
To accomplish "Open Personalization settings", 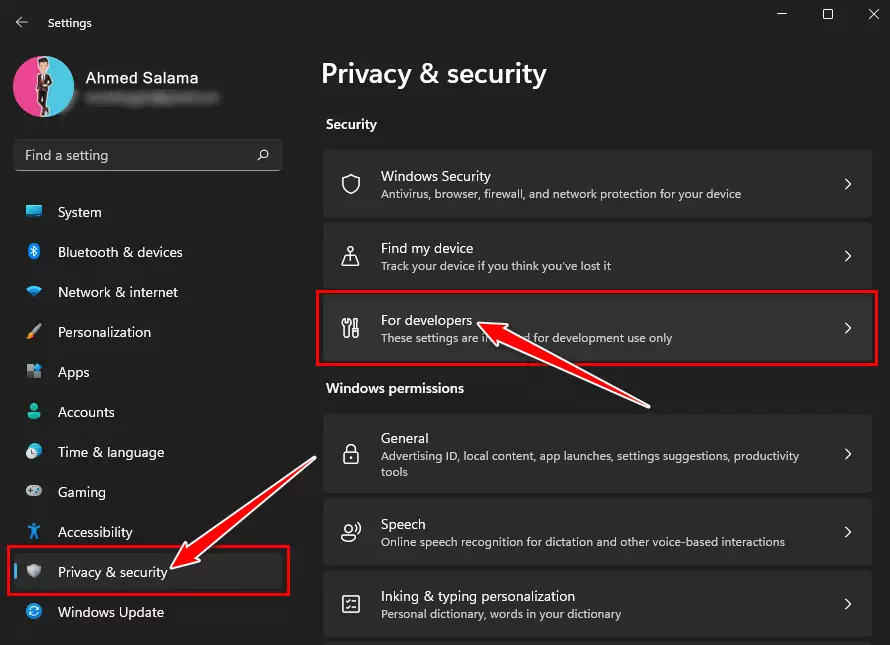I will pos(148,332).
